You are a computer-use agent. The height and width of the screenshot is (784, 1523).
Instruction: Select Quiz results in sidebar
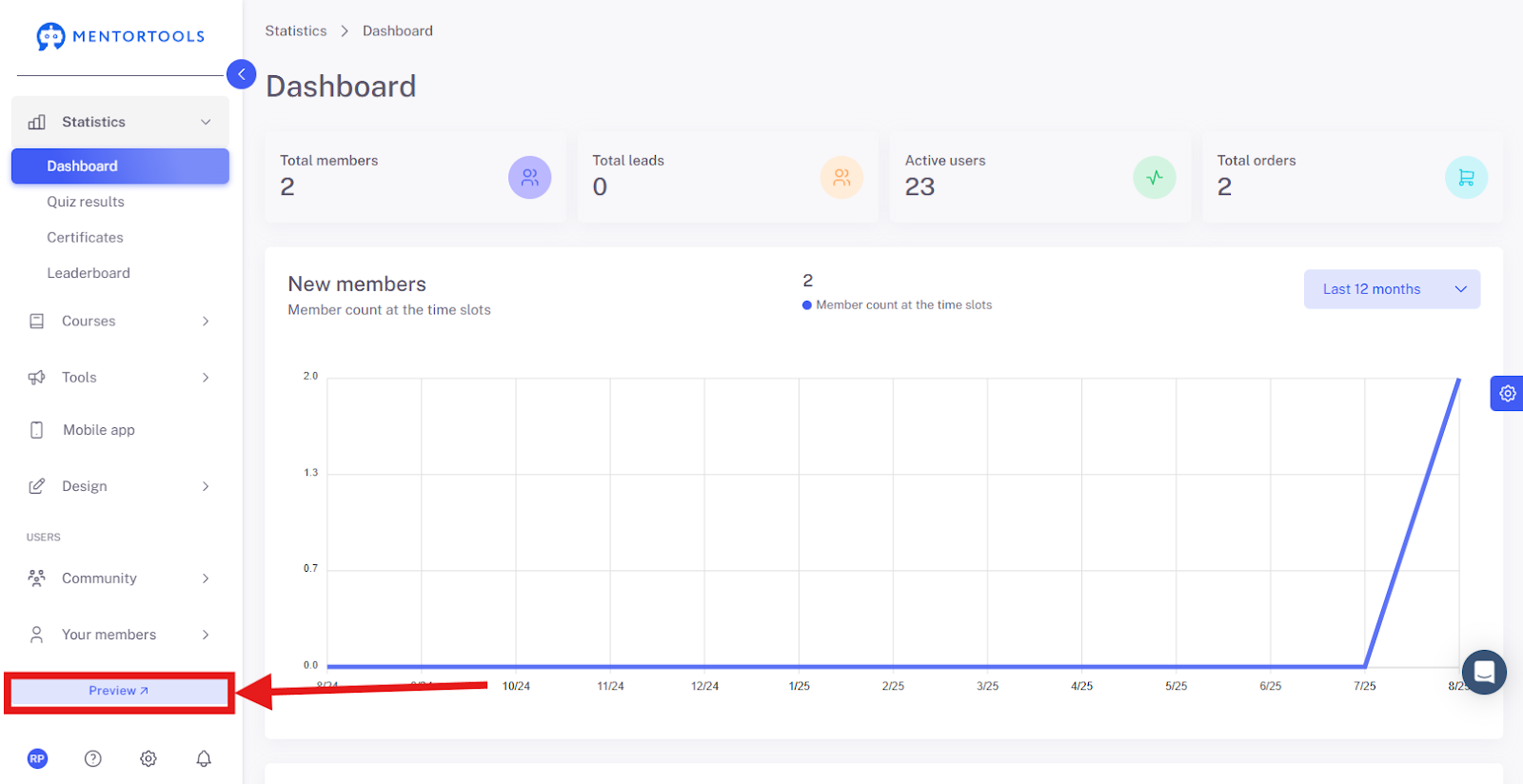point(86,202)
